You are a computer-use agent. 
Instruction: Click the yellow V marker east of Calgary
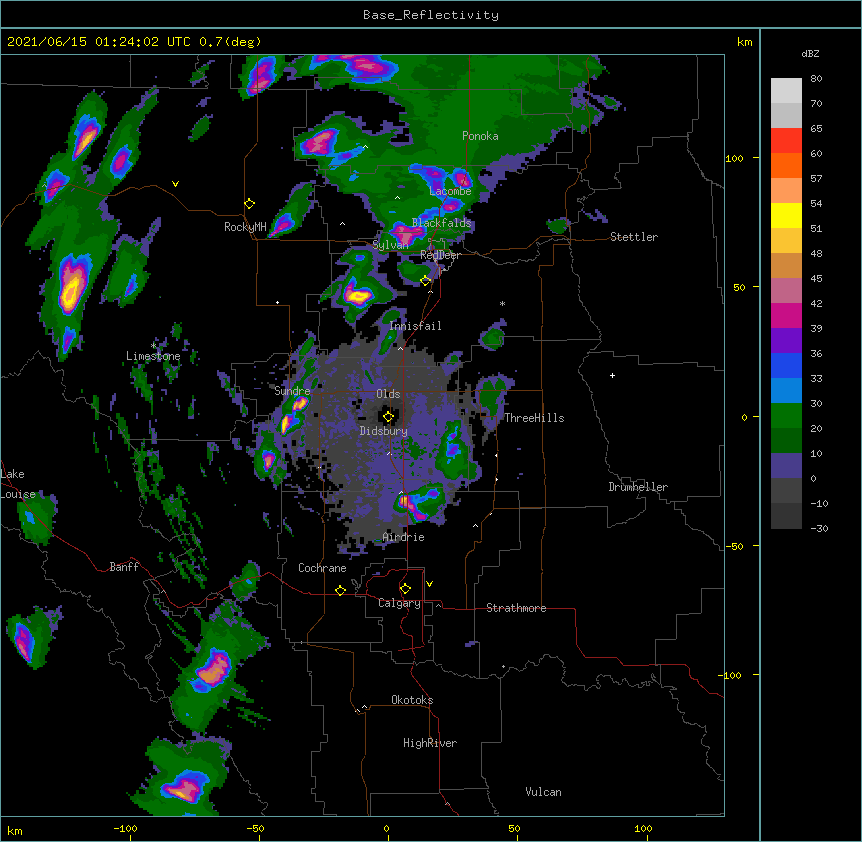coord(429,584)
